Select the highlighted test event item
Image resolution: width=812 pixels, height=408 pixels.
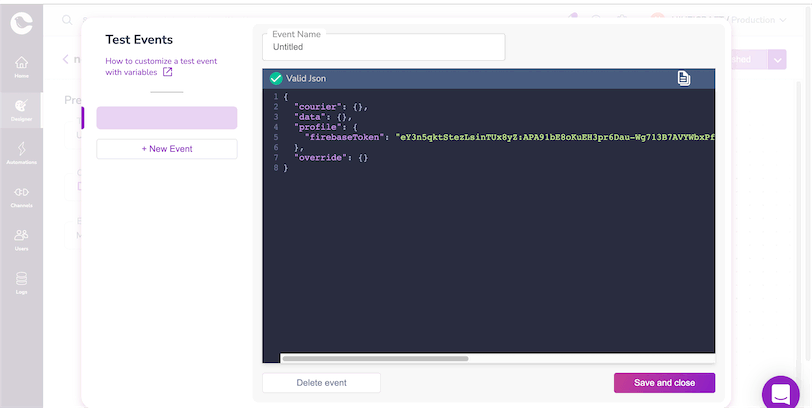[x=166, y=118]
